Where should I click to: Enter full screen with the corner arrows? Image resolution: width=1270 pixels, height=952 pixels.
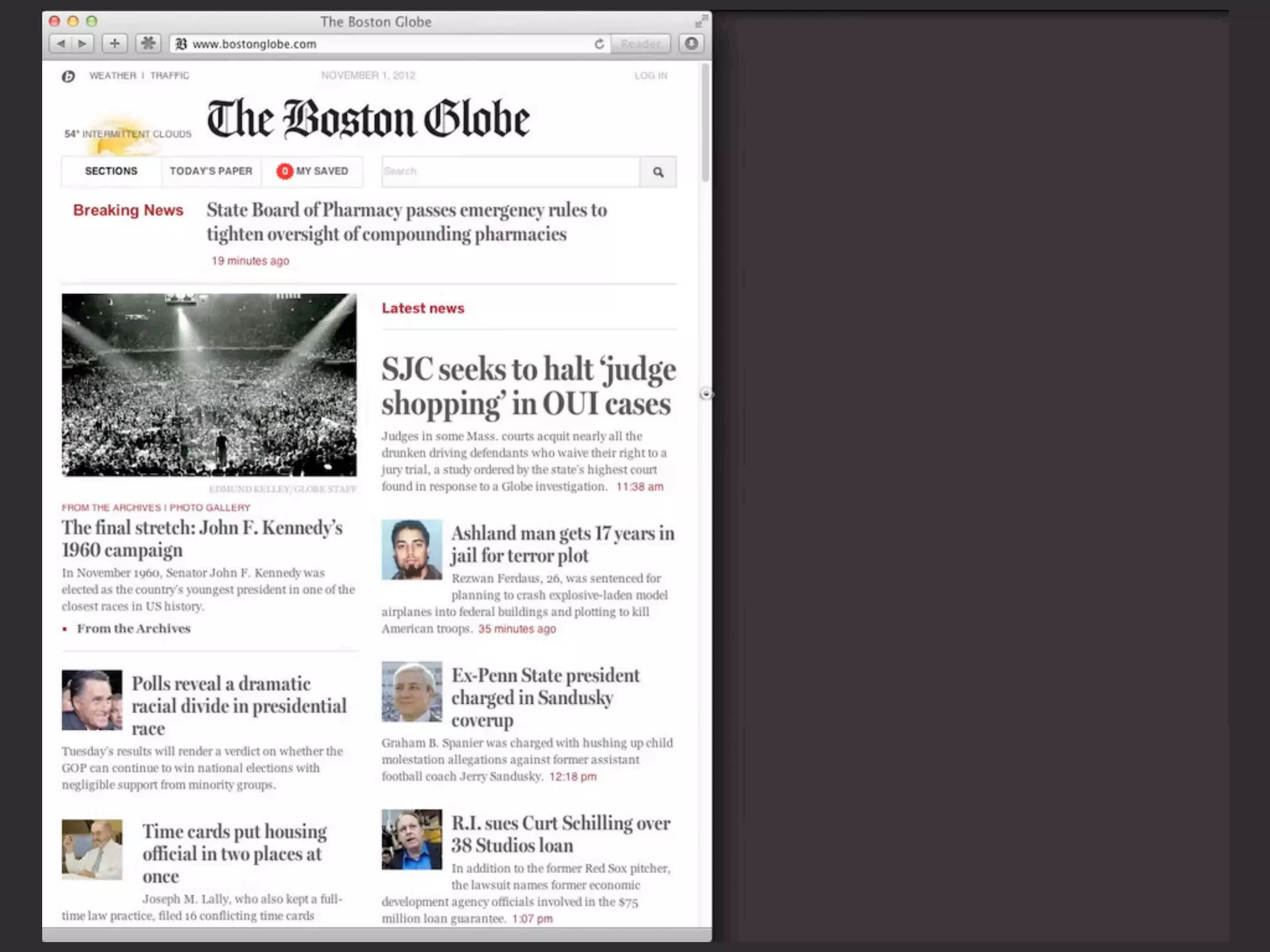(x=701, y=22)
